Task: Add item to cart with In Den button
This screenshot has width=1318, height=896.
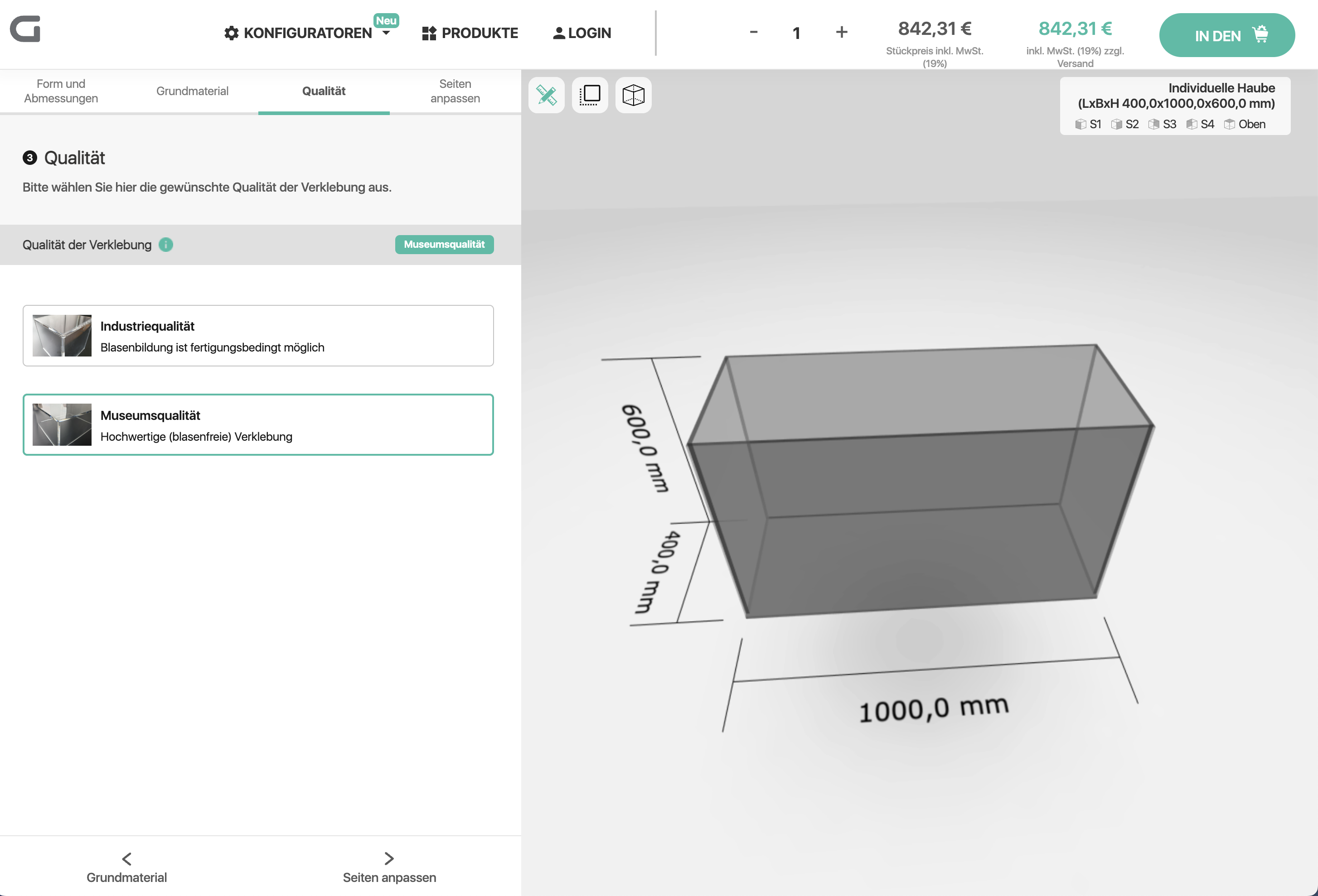Action: [1227, 35]
